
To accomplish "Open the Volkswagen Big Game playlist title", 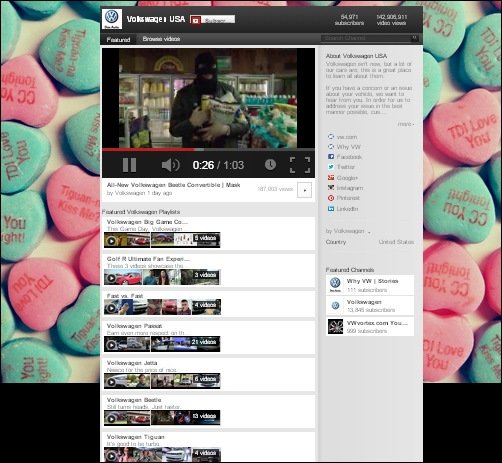I will point(147,222).
